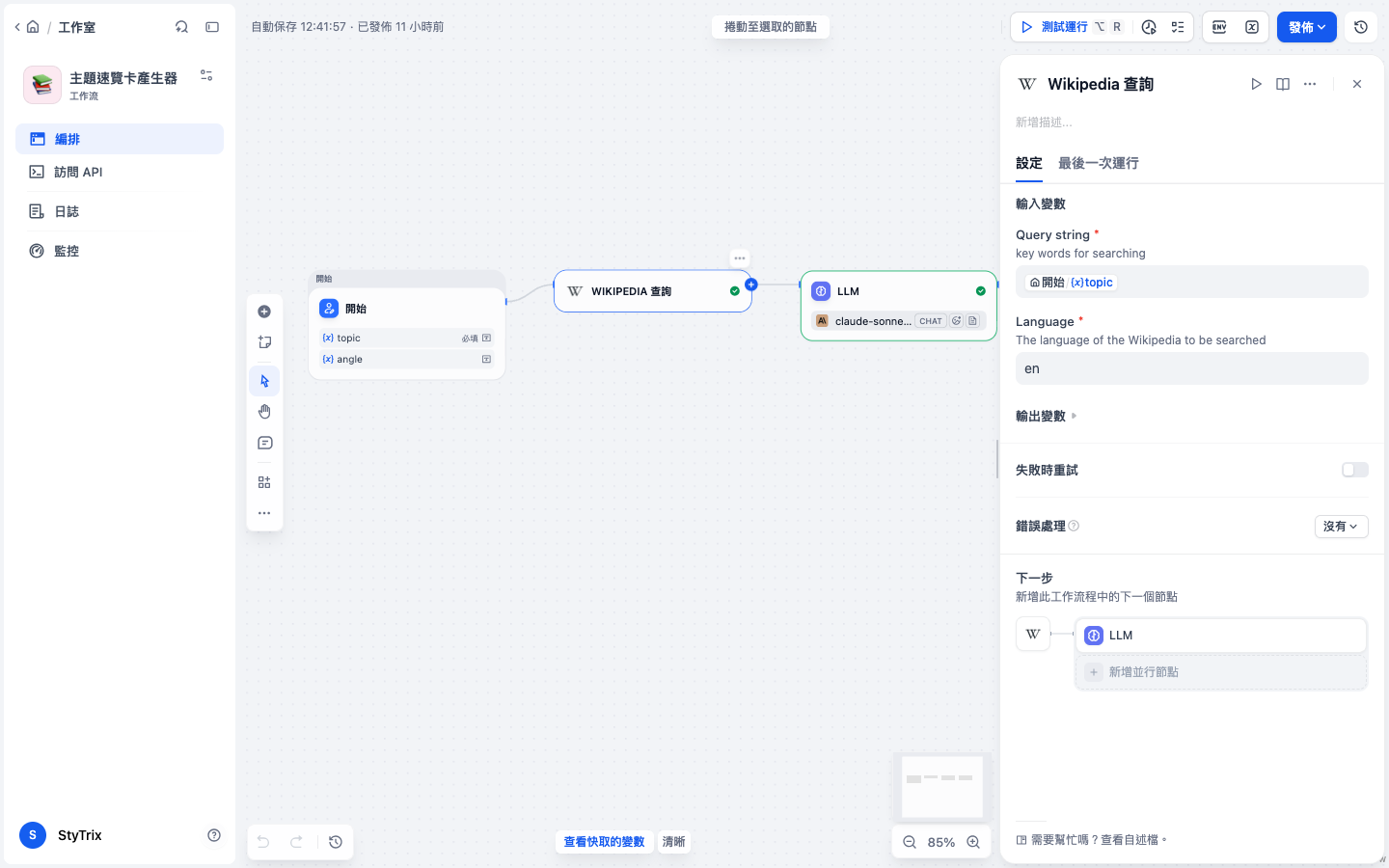Open 85% zoom level menu

point(941,842)
